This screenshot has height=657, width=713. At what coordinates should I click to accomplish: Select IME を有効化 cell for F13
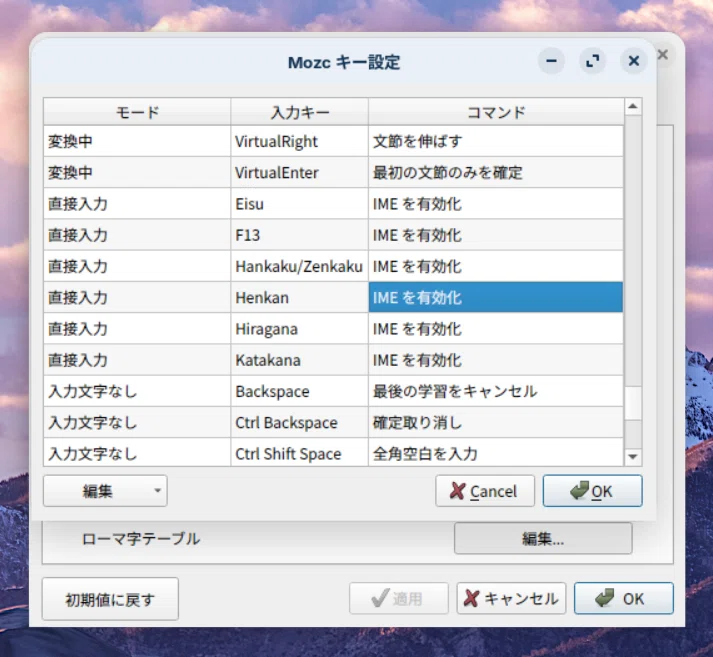[x=496, y=235]
